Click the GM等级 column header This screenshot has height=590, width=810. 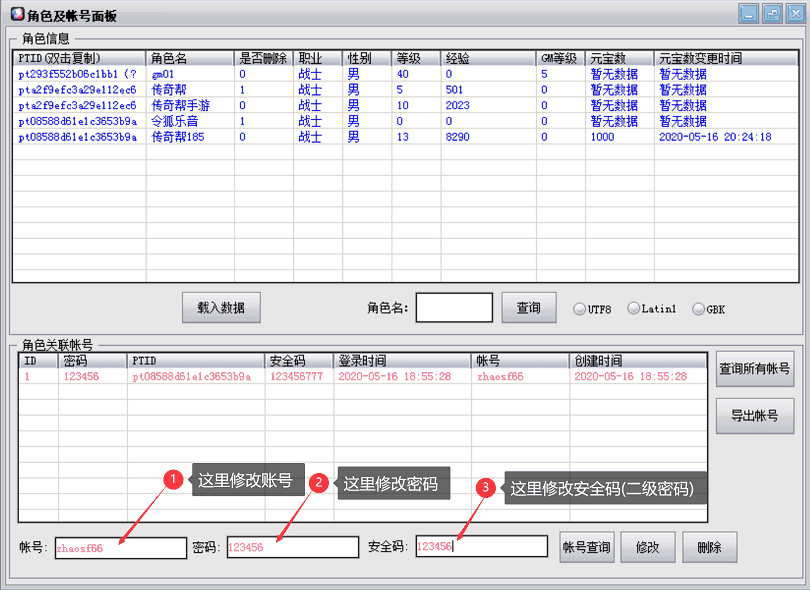[560, 58]
